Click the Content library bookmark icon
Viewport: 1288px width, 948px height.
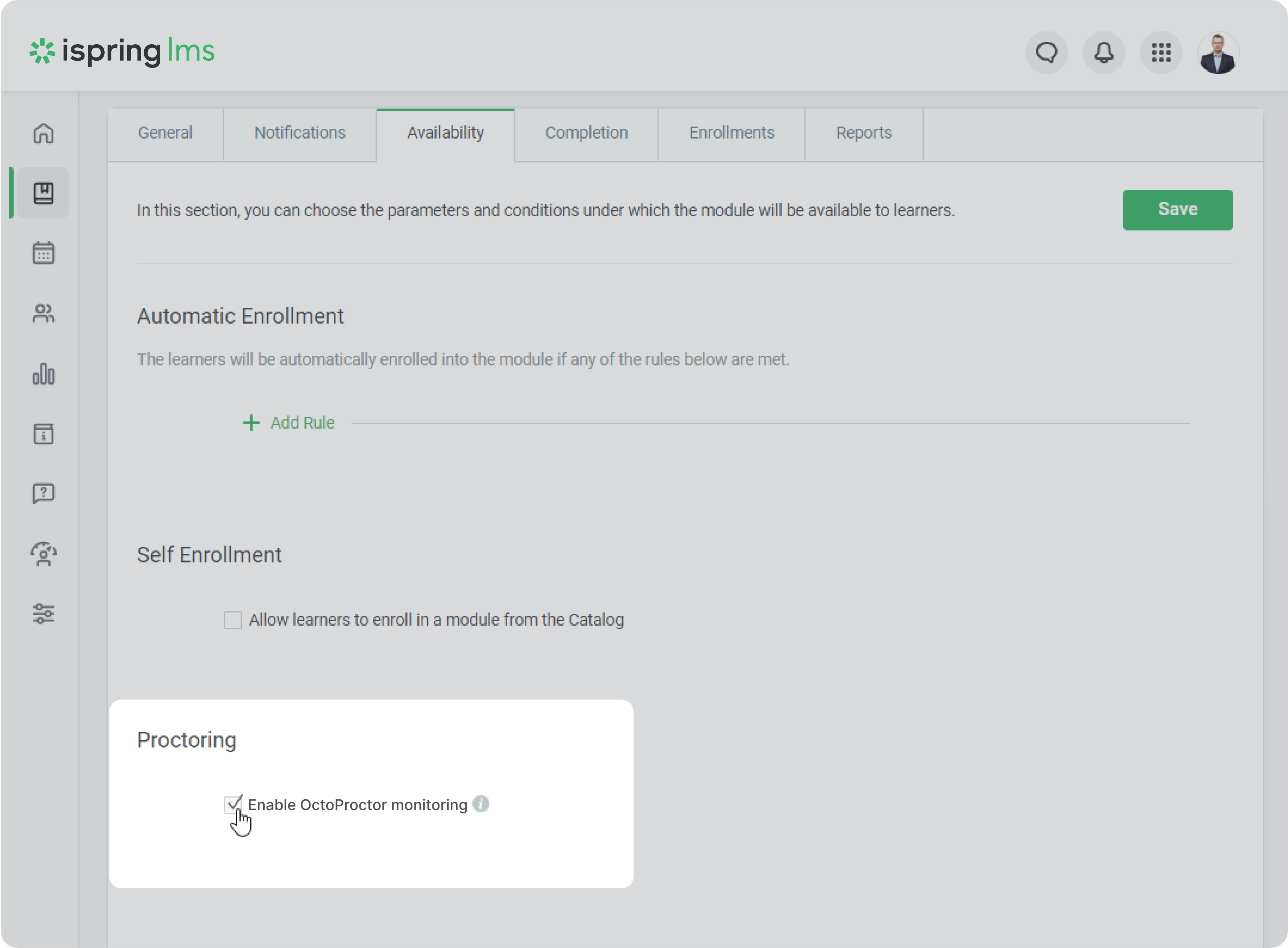click(44, 193)
